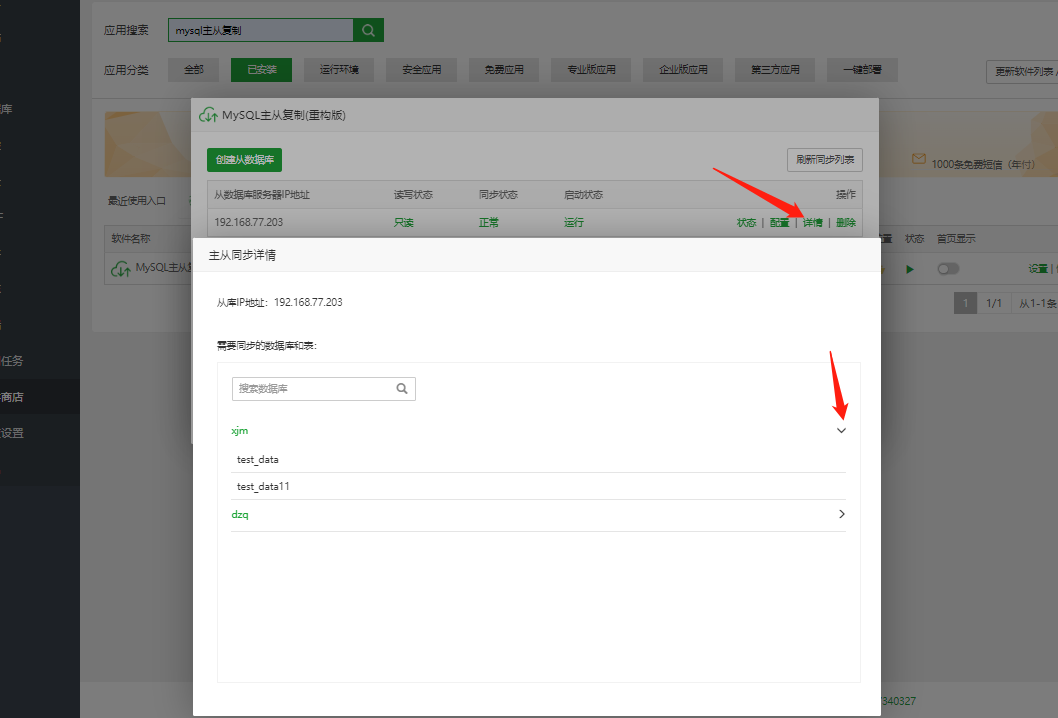Click the 刷新同步列表 button

(825, 160)
